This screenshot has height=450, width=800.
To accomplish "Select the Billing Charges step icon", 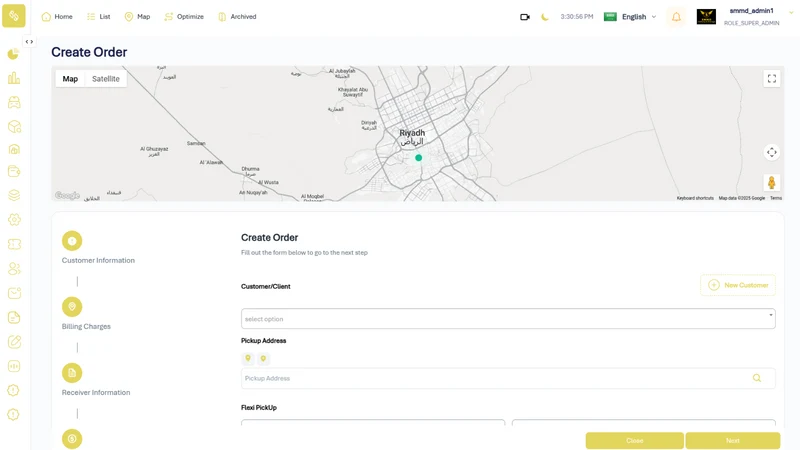I will pos(72,307).
